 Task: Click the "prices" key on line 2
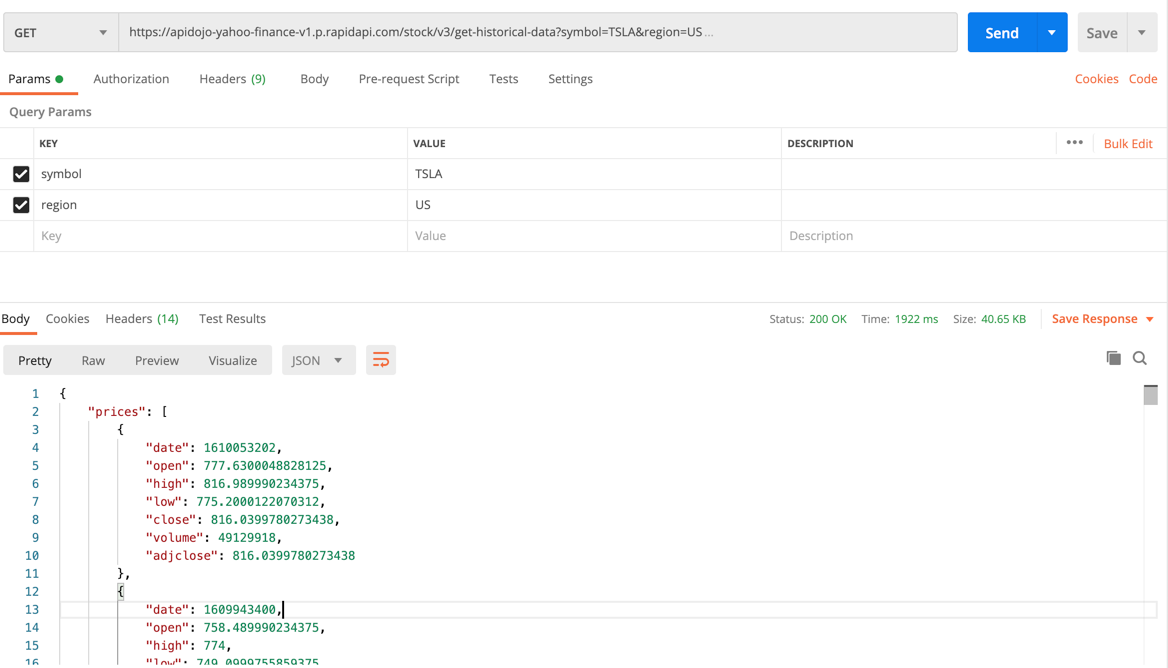pos(117,412)
